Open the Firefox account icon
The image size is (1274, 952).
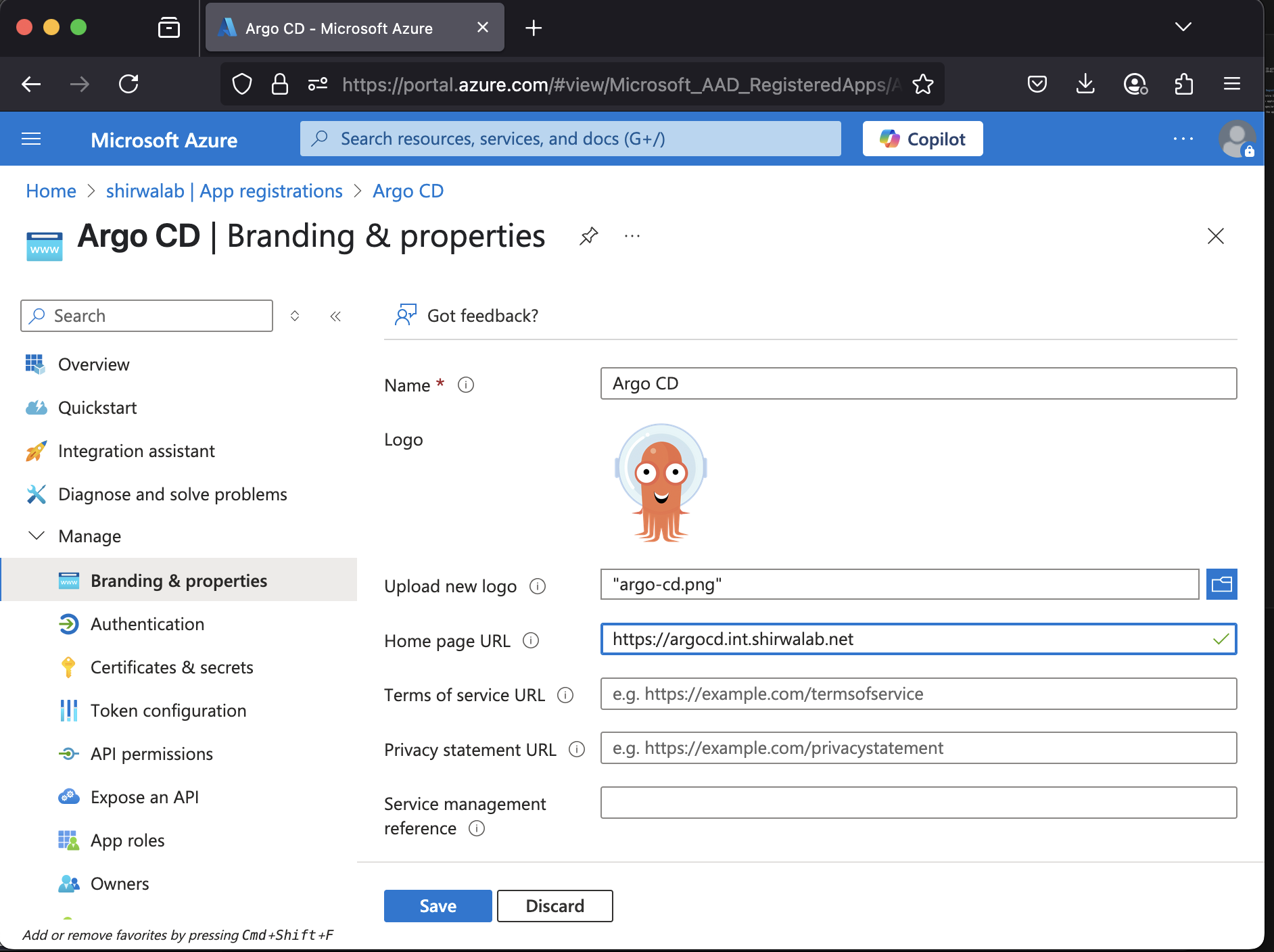(x=1135, y=84)
